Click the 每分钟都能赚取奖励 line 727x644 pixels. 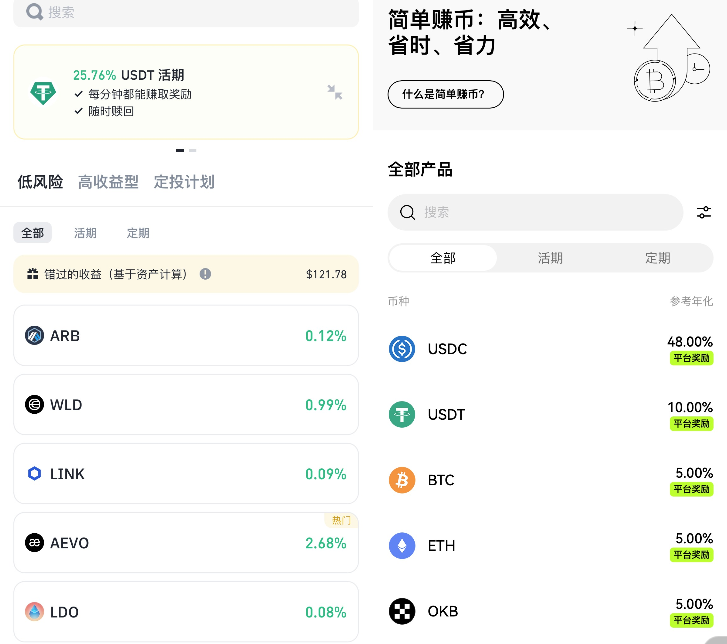pos(133,94)
